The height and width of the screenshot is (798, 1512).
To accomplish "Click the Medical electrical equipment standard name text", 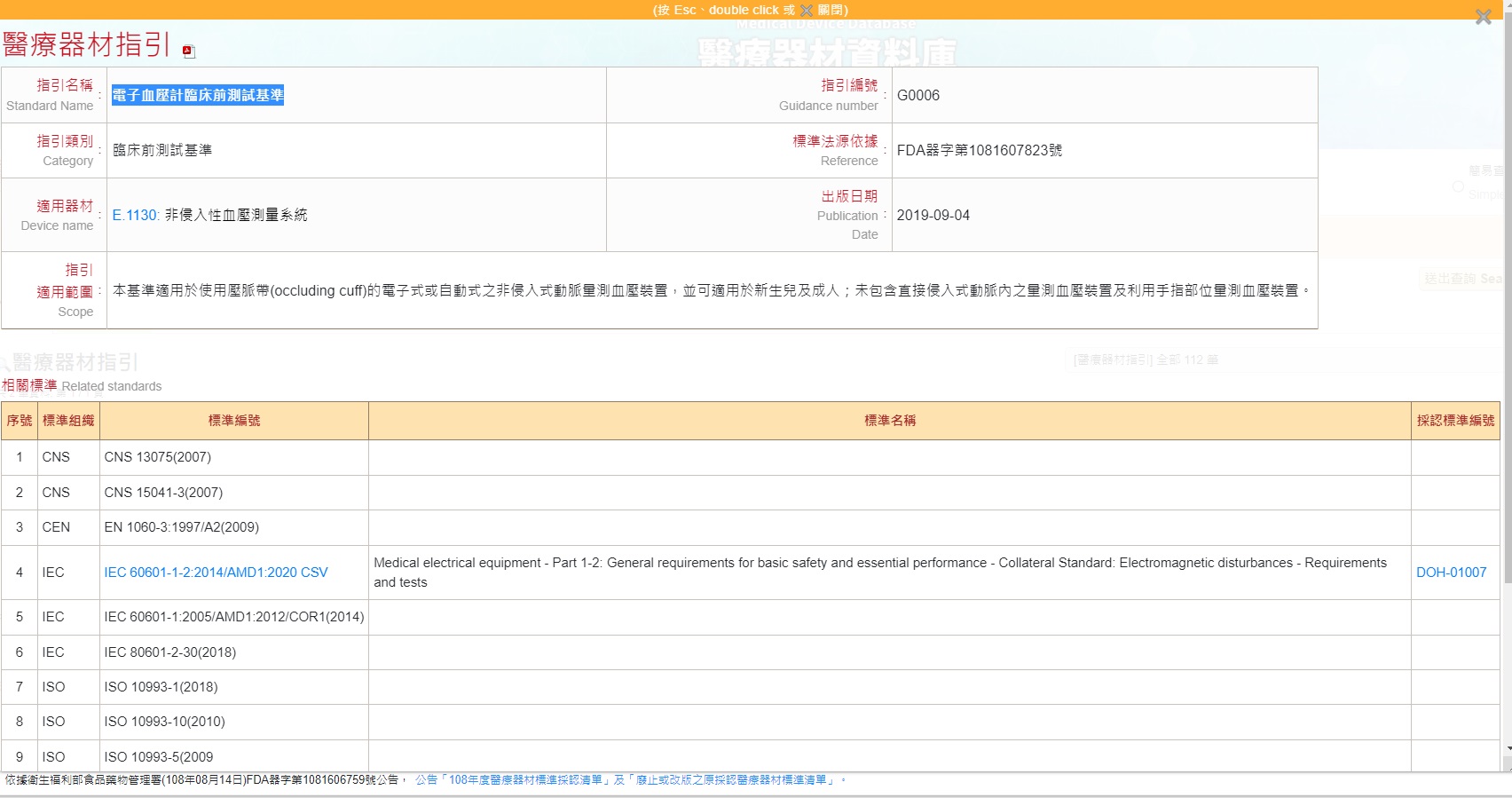I will tap(880, 573).
